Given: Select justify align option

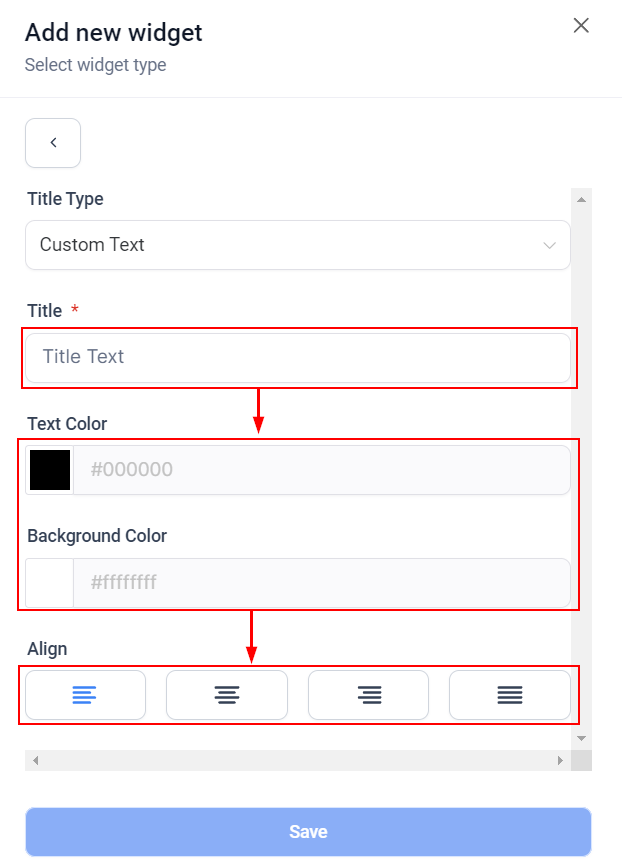Looking at the screenshot, I should coord(510,695).
